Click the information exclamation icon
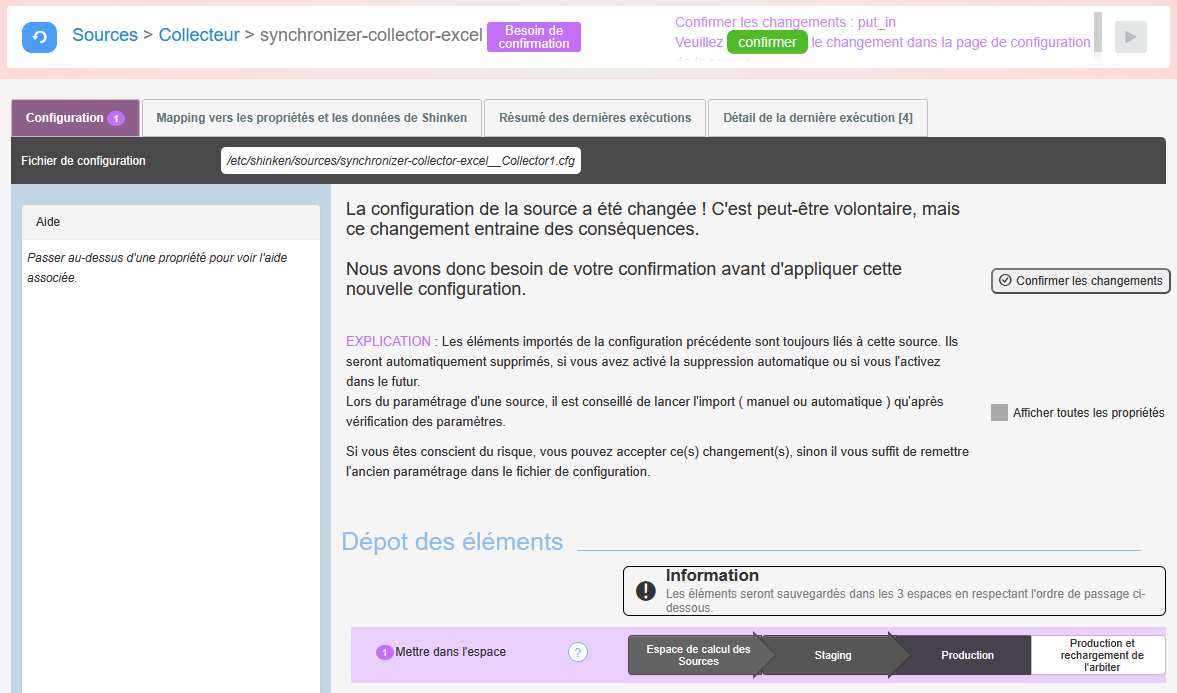Image resolution: width=1177 pixels, height=693 pixels. pyautogui.click(x=646, y=590)
